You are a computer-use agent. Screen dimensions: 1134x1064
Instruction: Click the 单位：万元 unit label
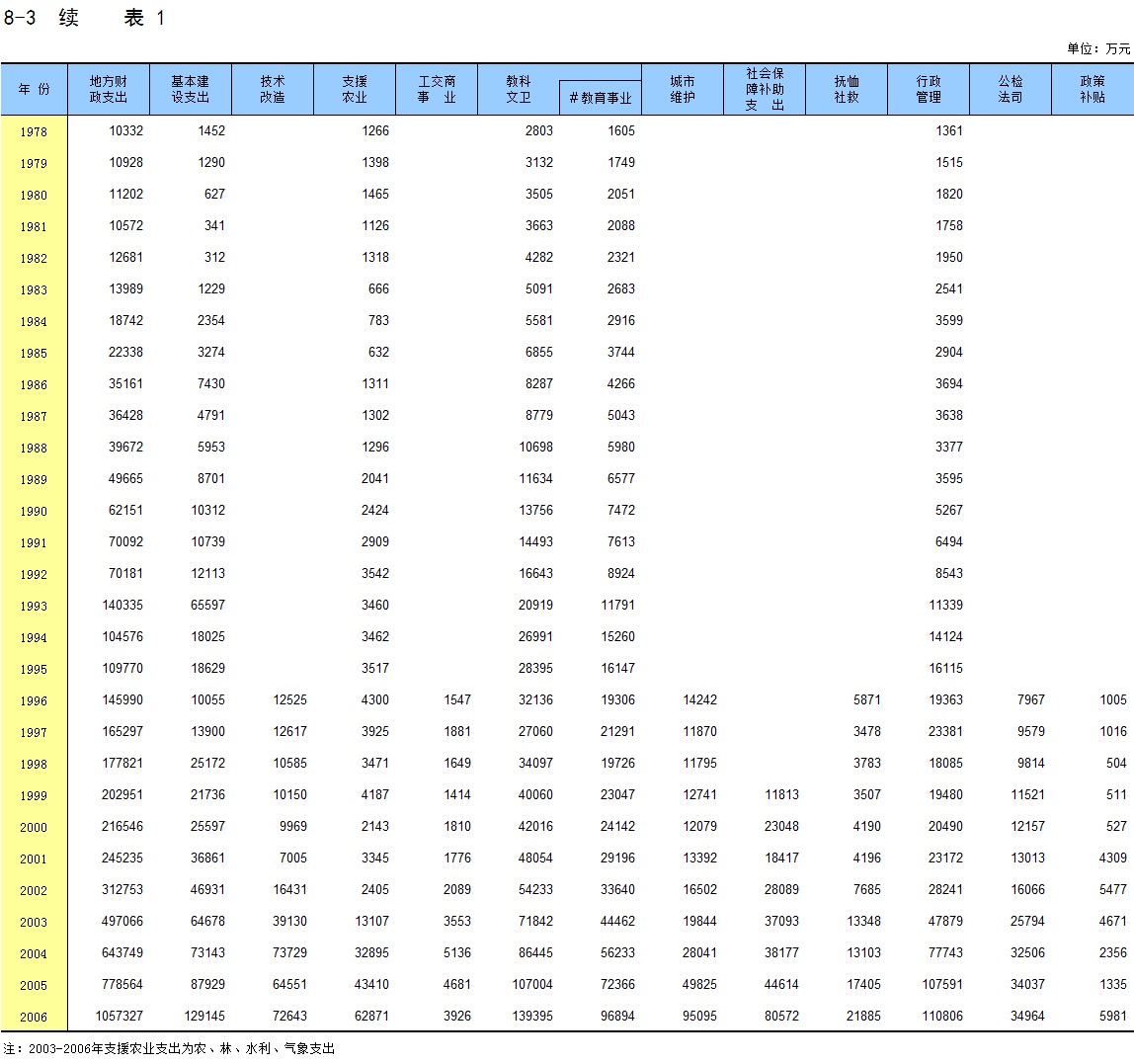pyautogui.click(x=1098, y=48)
